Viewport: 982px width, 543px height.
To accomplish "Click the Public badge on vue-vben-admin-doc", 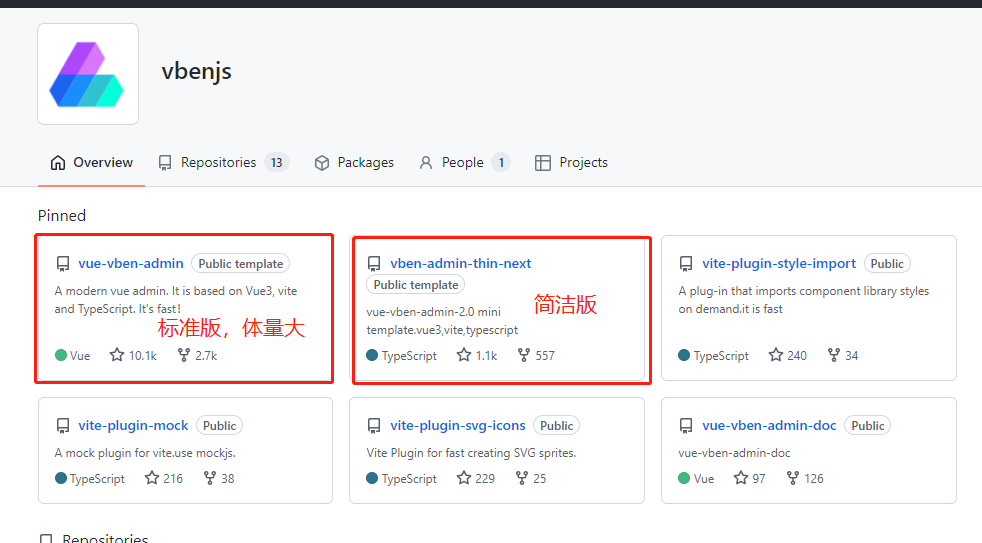I will [x=867, y=426].
